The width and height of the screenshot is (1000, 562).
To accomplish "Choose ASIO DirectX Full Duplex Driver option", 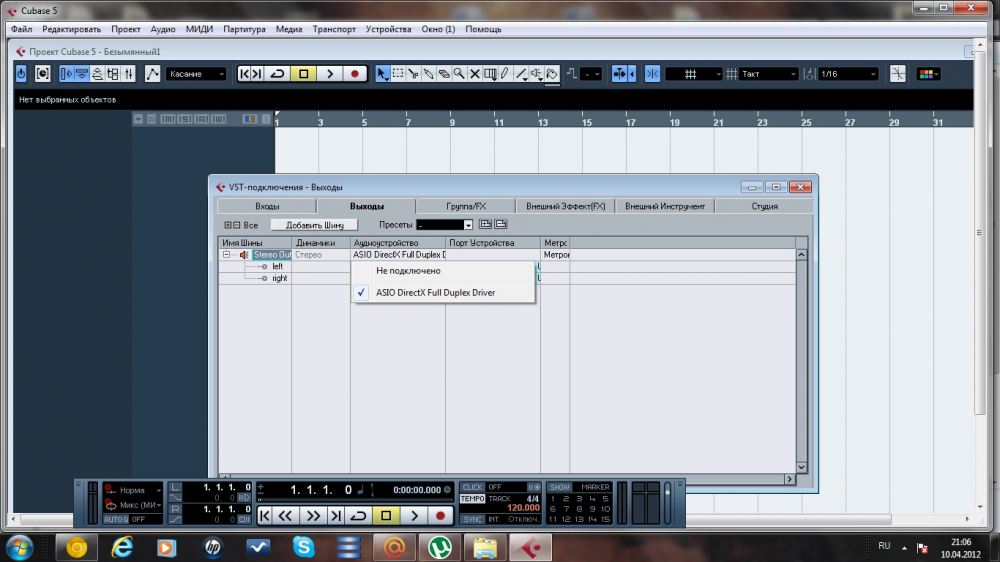I will click(443, 293).
